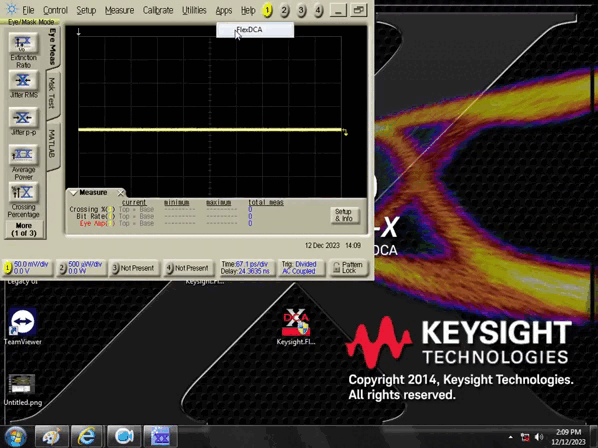Select the Jitter RMS measurement icon
Screen dimensions: 598x448
23,80
